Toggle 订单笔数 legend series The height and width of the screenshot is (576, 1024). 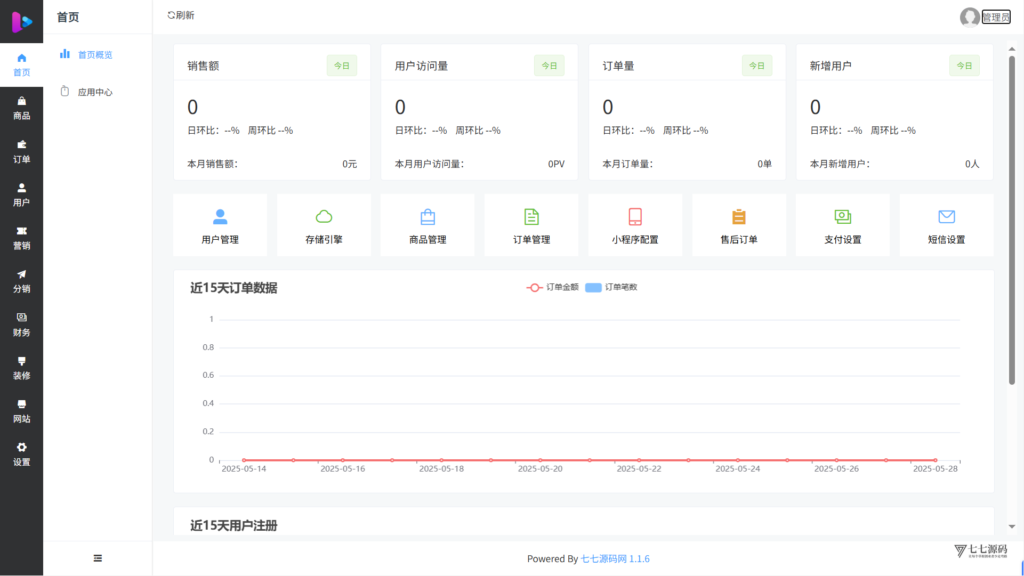(x=611, y=287)
